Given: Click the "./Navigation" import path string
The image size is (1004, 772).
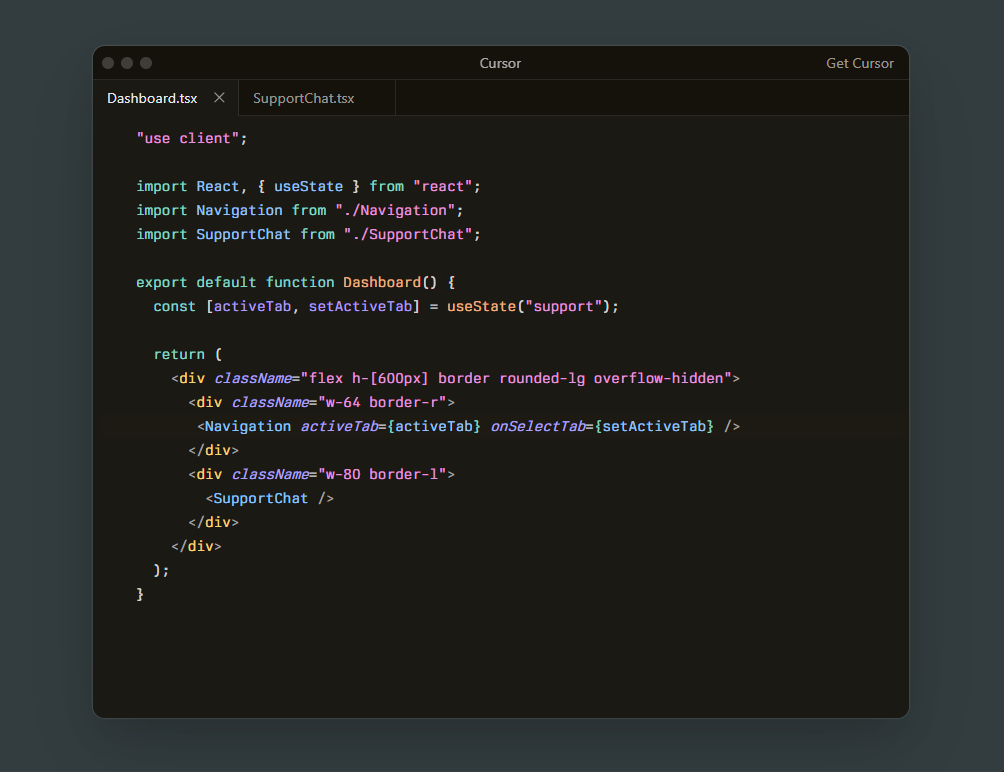Looking at the screenshot, I should pyautogui.click(x=399, y=210).
